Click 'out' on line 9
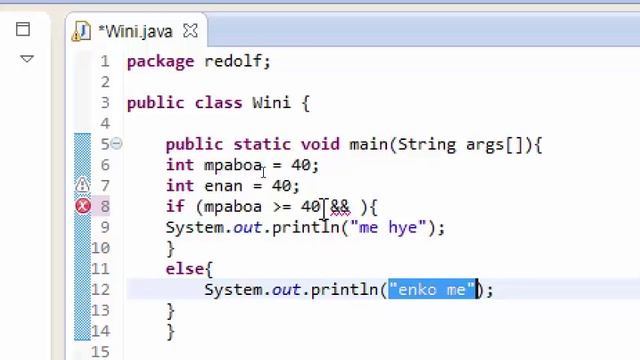Screen dimensions: 640x360 (247, 227)
